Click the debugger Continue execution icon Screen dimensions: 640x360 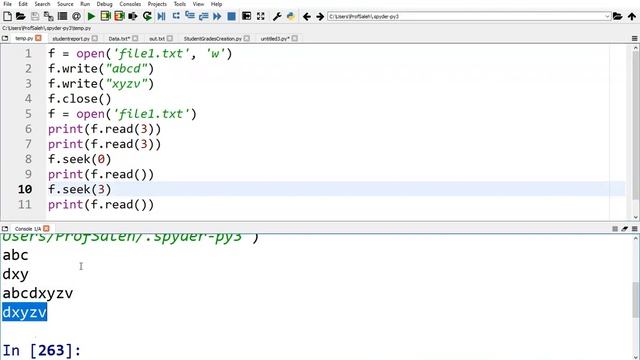[x=217, y=16]
